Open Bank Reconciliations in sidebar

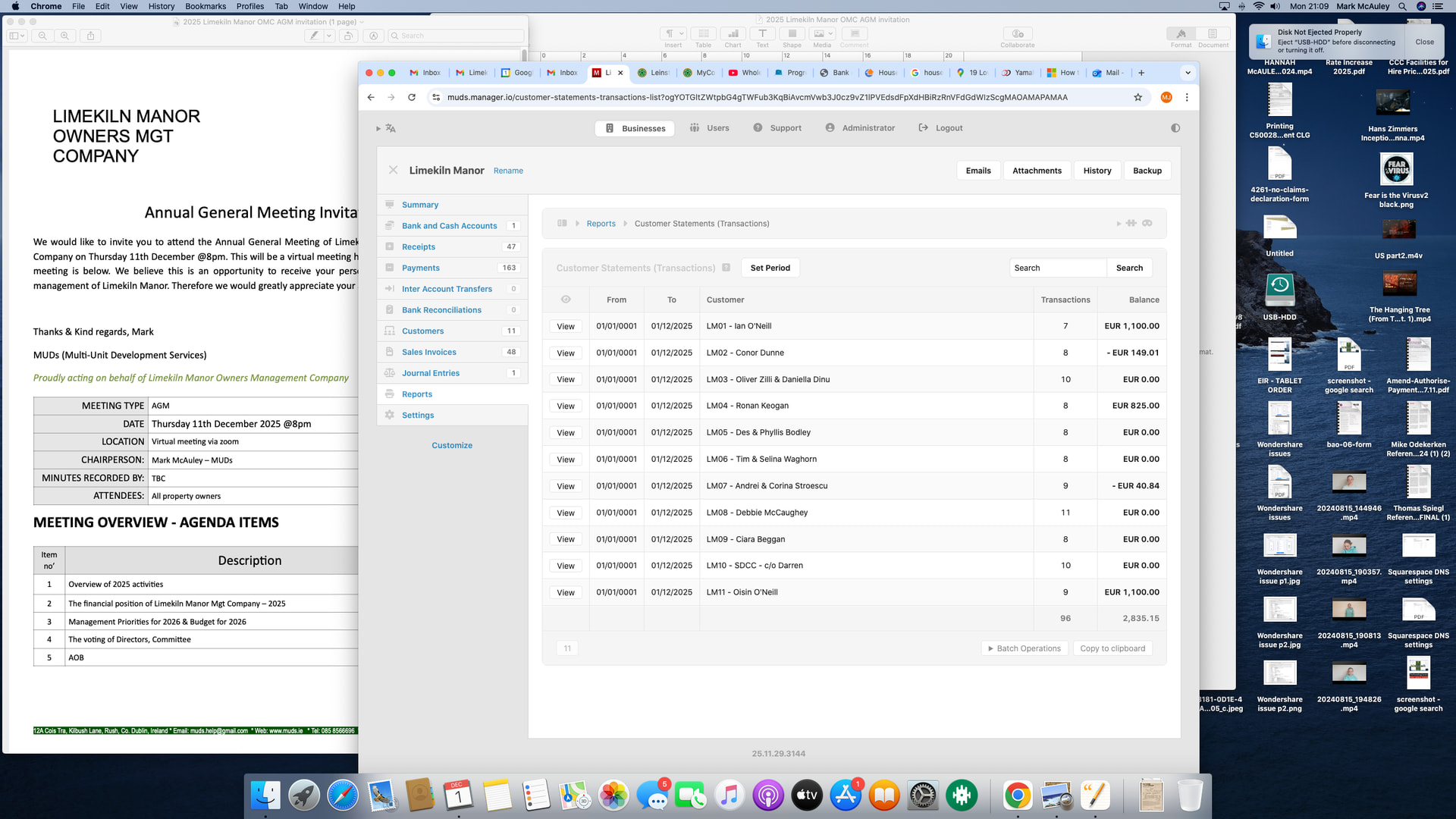[441, 310]
